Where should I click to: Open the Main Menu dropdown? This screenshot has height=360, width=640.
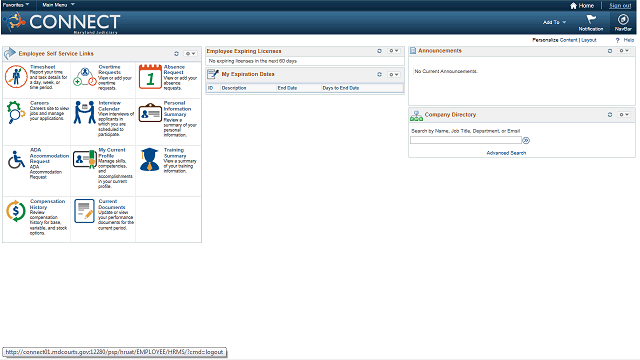(x=58, y=5)
